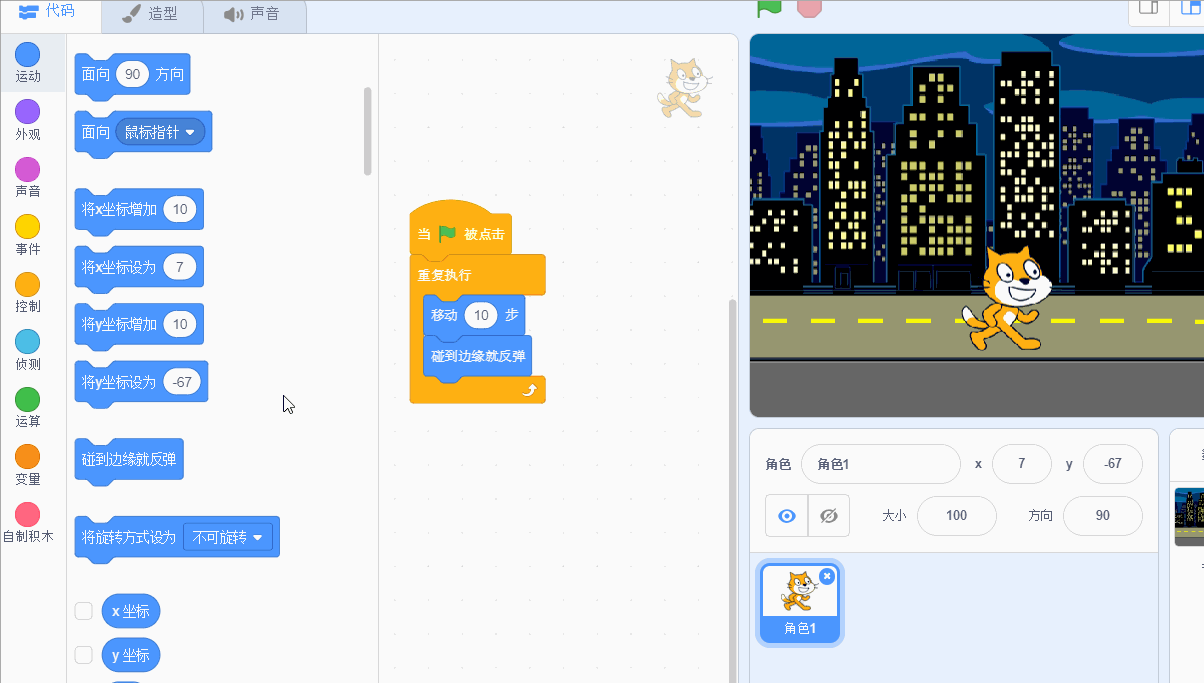Click the 移动 10 步 block in script
Viewport: 1204px width, 683px height.
coord(474,315)
